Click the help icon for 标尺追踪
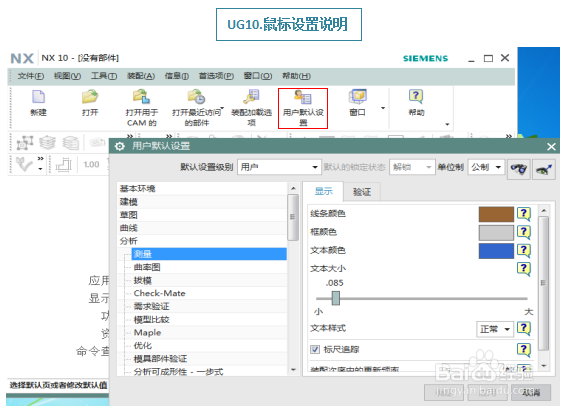The image size is (567, 410). click(x=524, y=350)
